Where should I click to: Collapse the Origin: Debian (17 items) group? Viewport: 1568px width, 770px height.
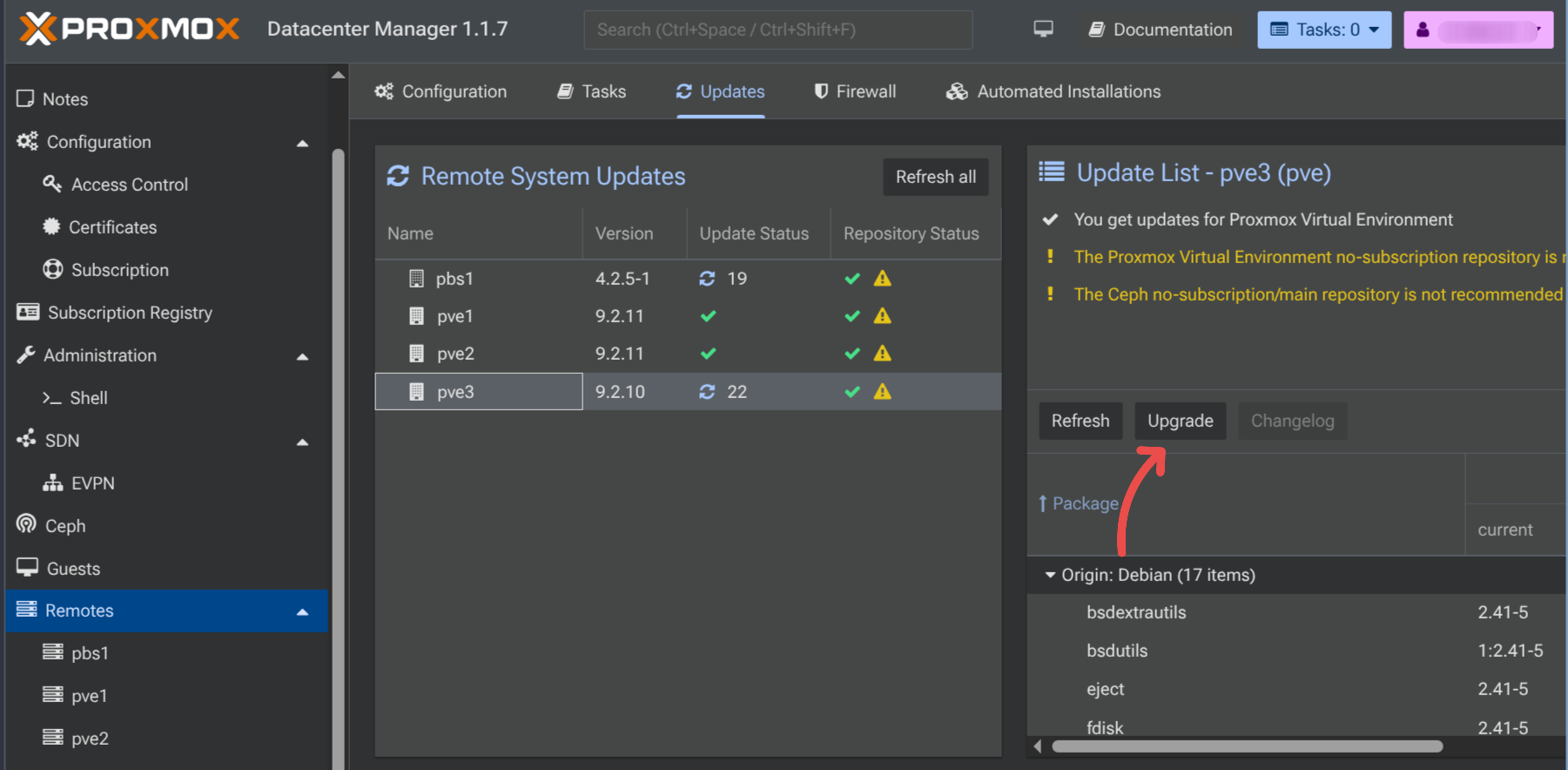coord(1050,575)
